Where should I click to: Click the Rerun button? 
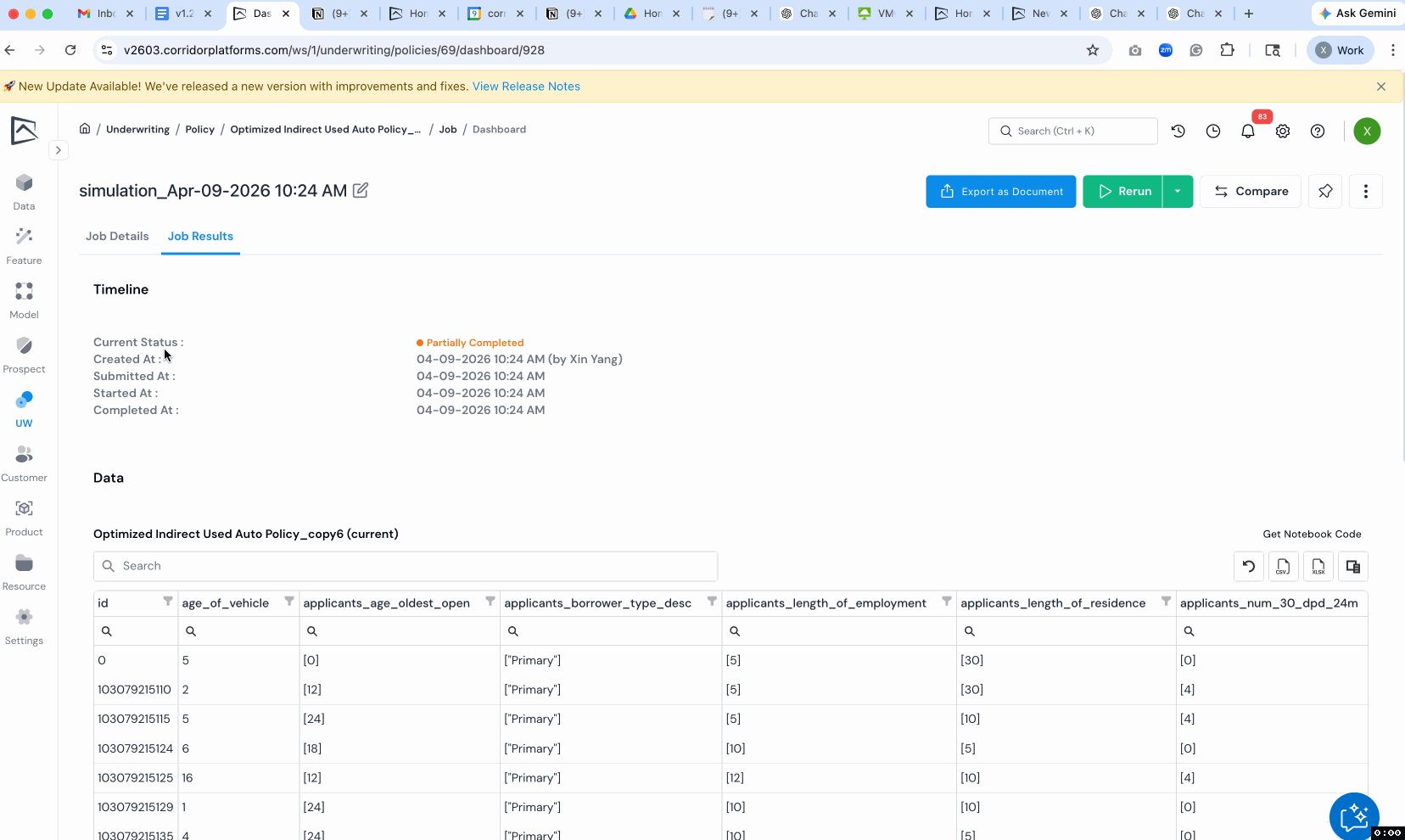click(1123, 192)
